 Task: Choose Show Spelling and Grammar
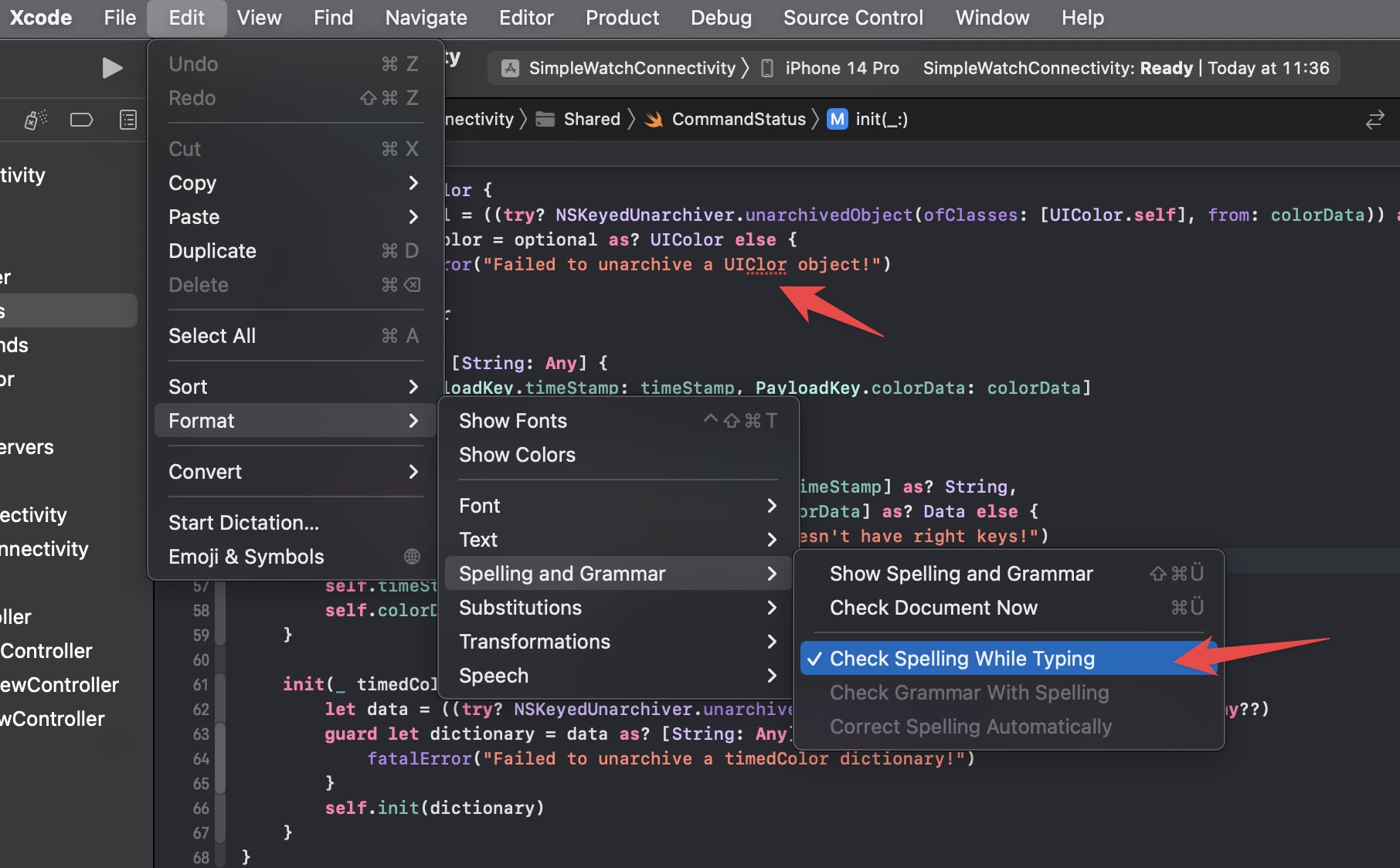1008,573
